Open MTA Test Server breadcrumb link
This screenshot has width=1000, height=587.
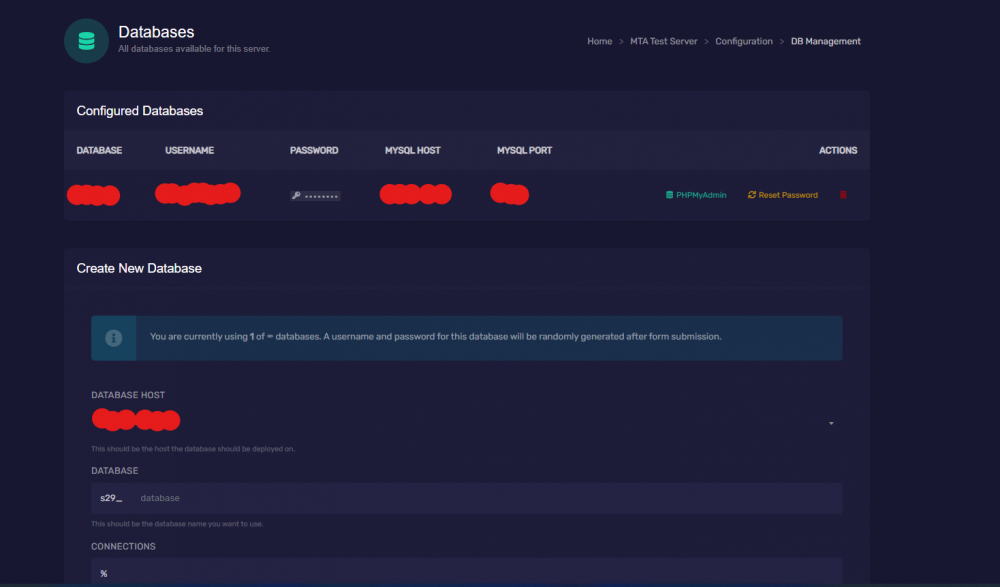[x=663, y=41]
